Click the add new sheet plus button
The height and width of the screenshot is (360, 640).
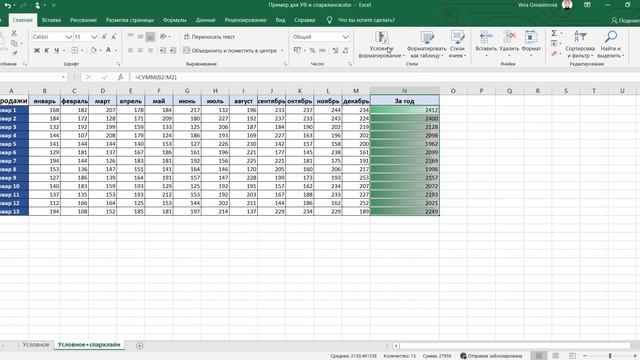click(140, 346)
